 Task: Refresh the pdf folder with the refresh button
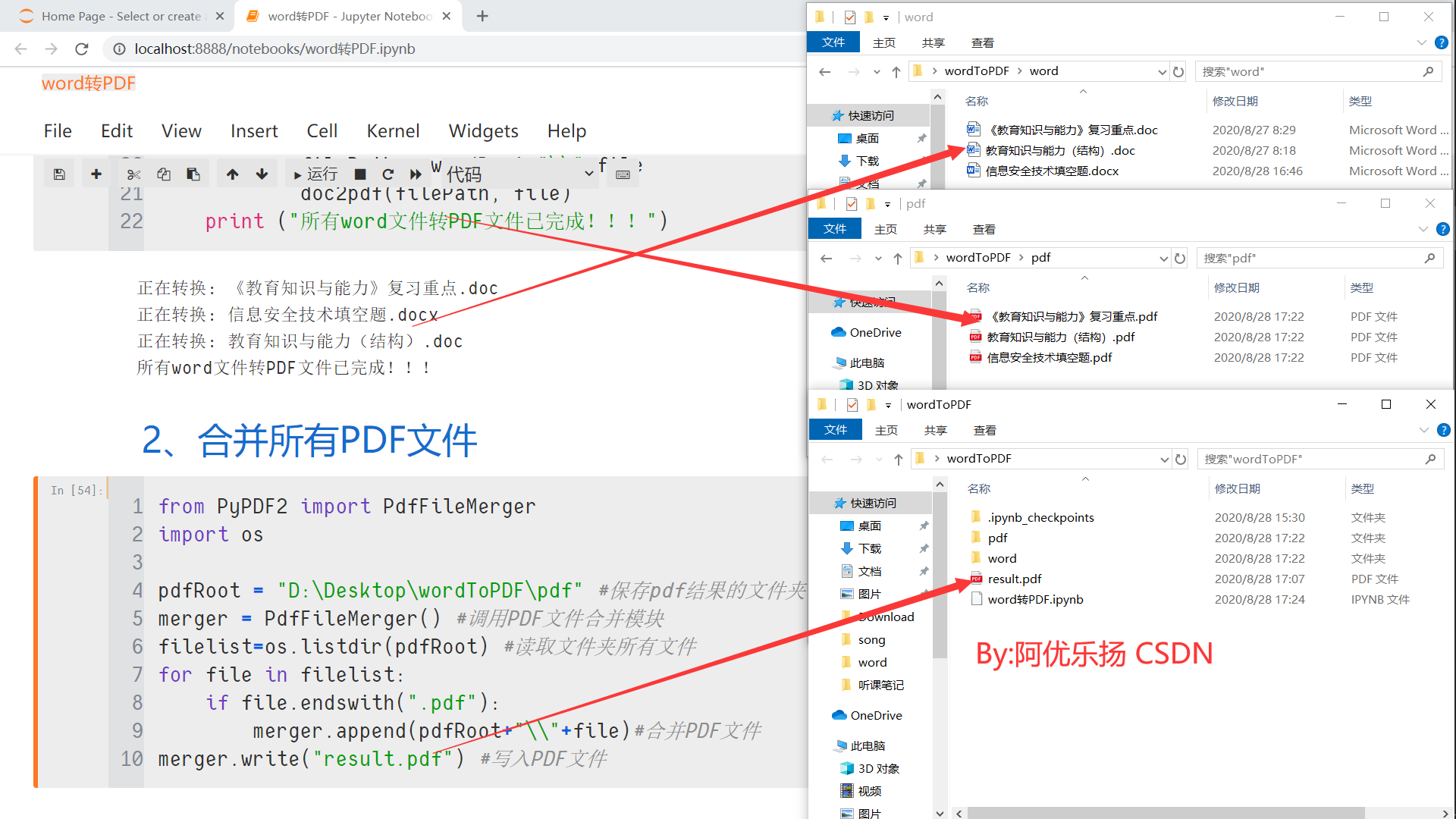(x=1180, y=258)
